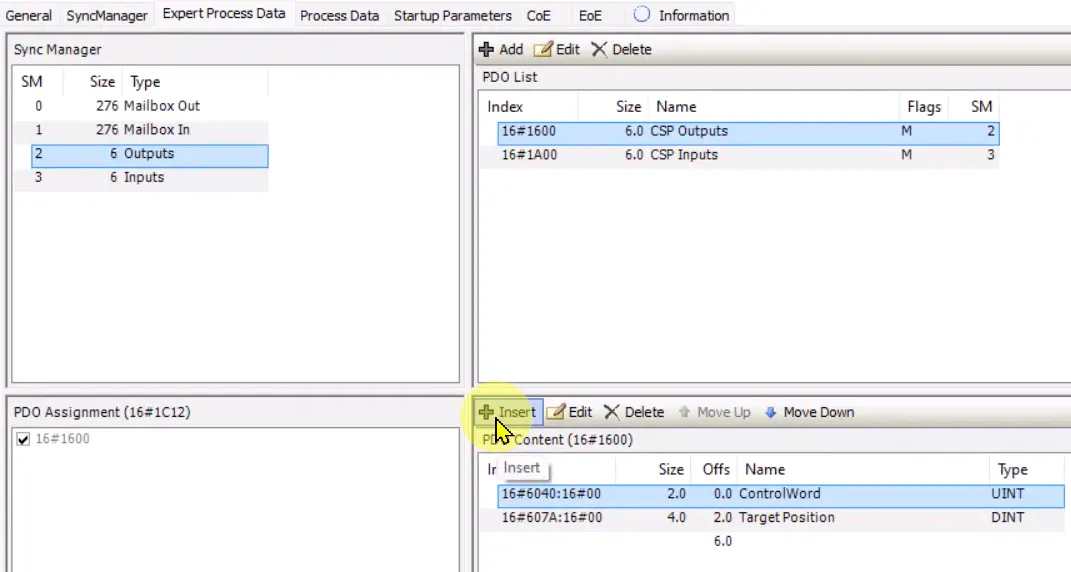The image size is (1071, 572).
Task: Select the CSP Inputs PDO row
Action: 749,155
